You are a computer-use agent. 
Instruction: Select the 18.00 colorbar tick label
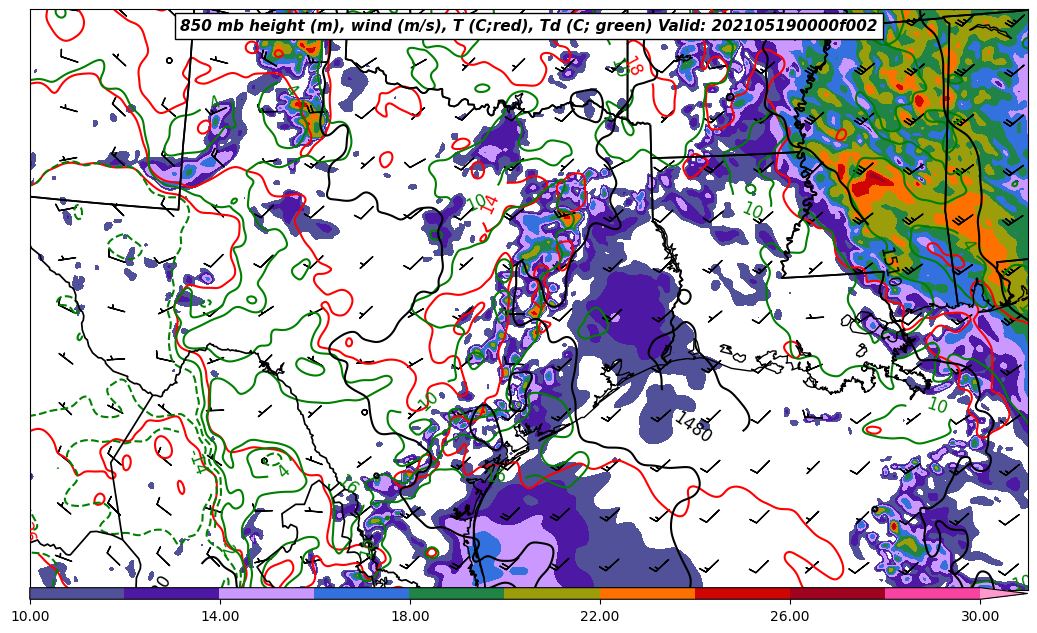(x=410, y=616)
